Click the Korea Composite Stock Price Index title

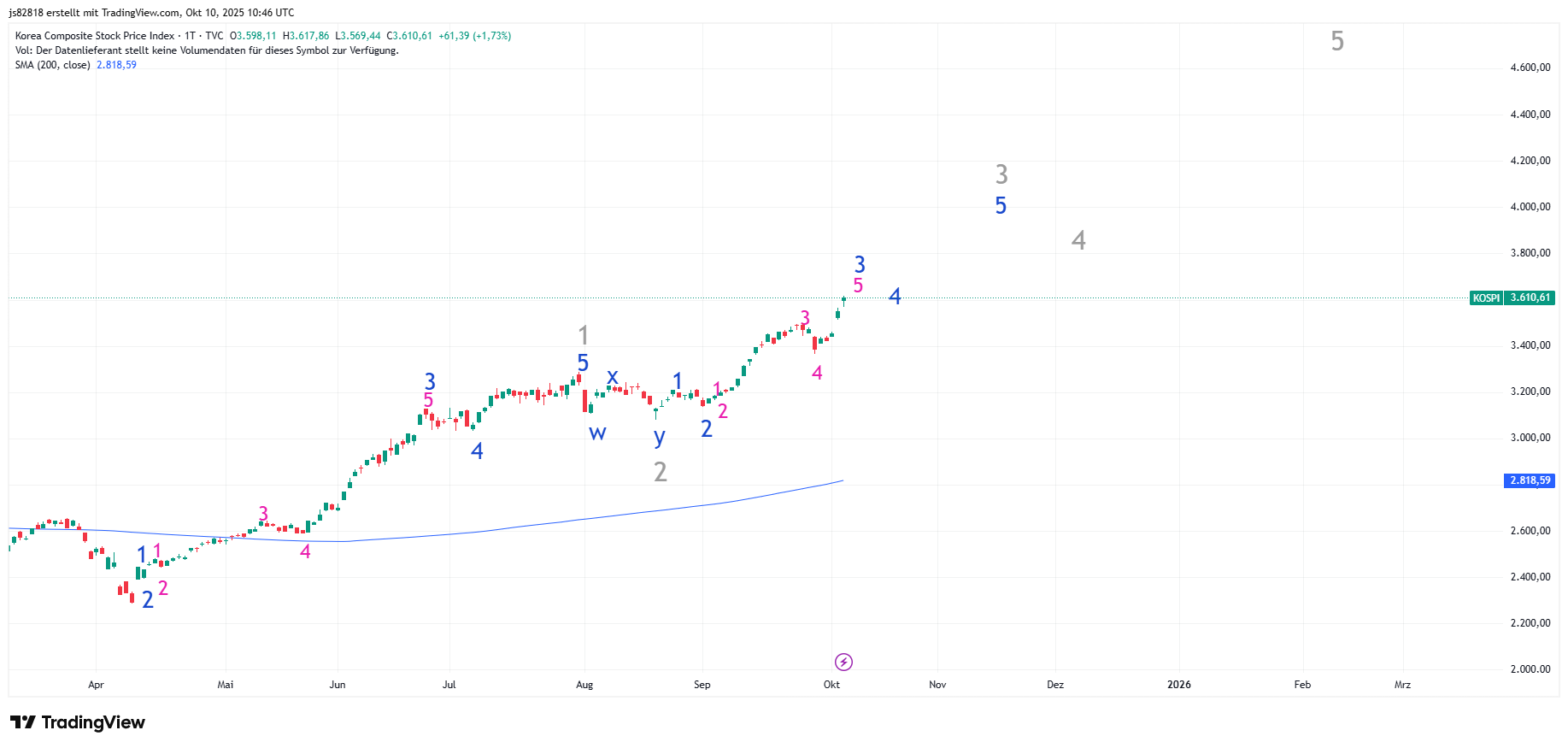click(94, 36)
